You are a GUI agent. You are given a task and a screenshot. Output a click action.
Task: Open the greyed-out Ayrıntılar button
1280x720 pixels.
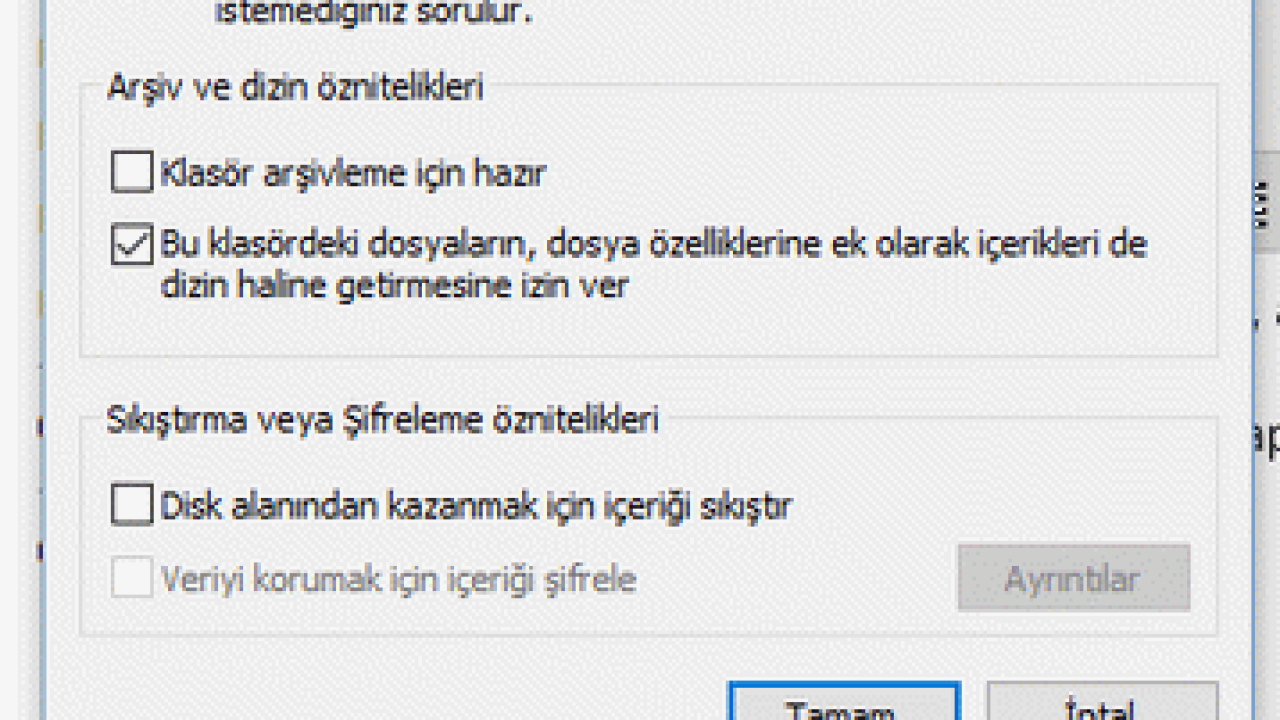pos(1073,577)
